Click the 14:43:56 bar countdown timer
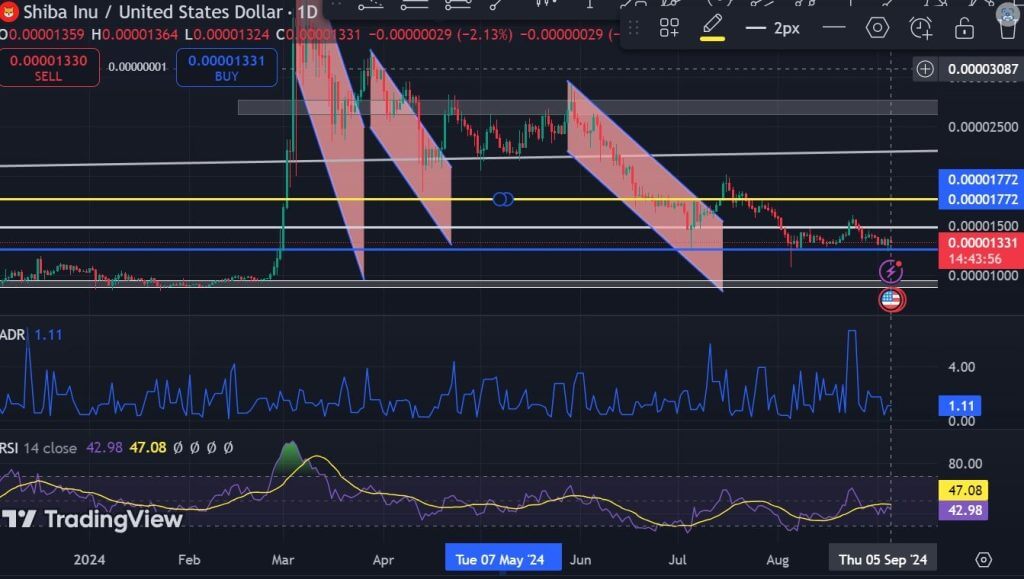This screenshot has width=1024, height=579. pyautogui.click(x=975, y=259)
